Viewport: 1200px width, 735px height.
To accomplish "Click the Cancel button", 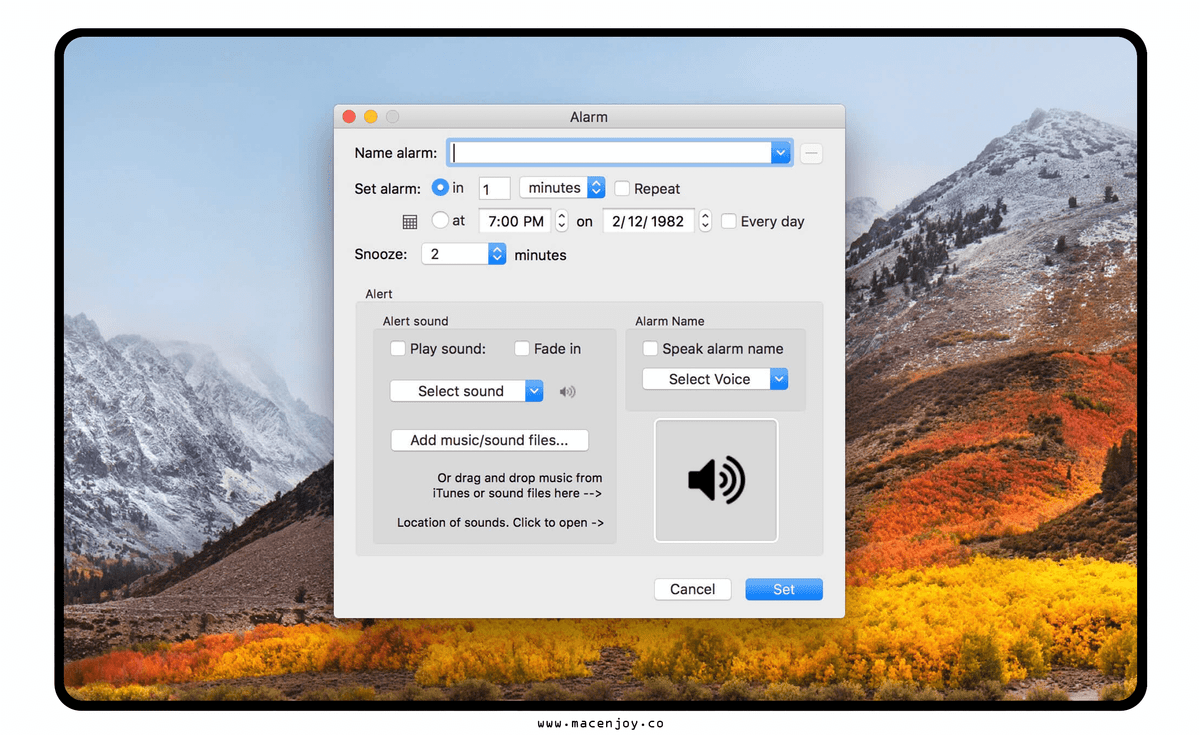I will pos(693,589).
